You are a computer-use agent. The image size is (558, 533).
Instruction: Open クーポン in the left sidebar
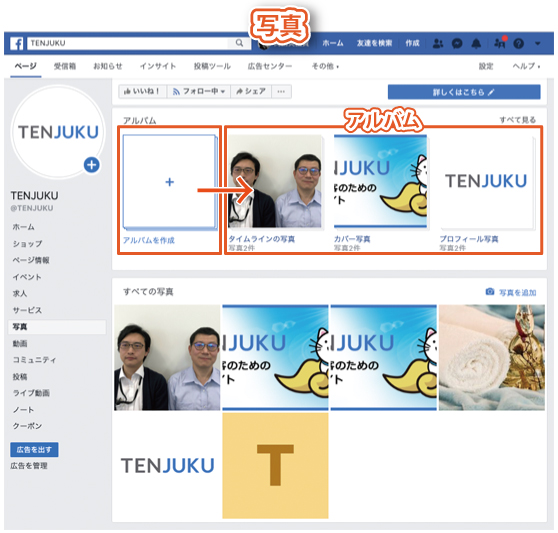(27, 426)
